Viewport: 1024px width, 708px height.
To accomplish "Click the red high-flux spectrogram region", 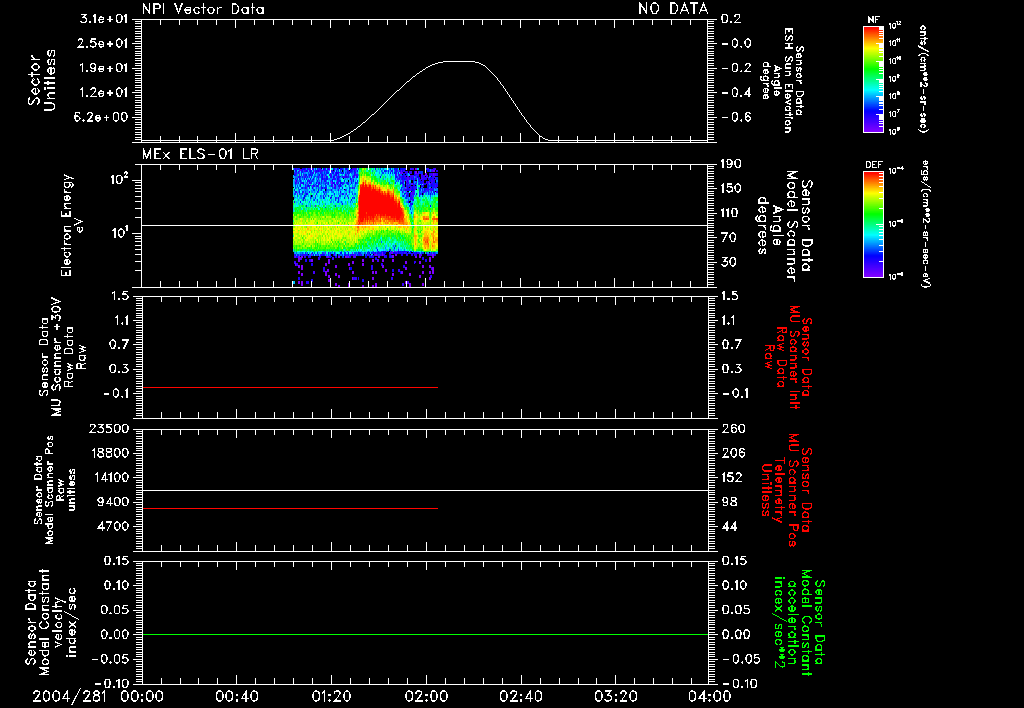I will (382, 204).
